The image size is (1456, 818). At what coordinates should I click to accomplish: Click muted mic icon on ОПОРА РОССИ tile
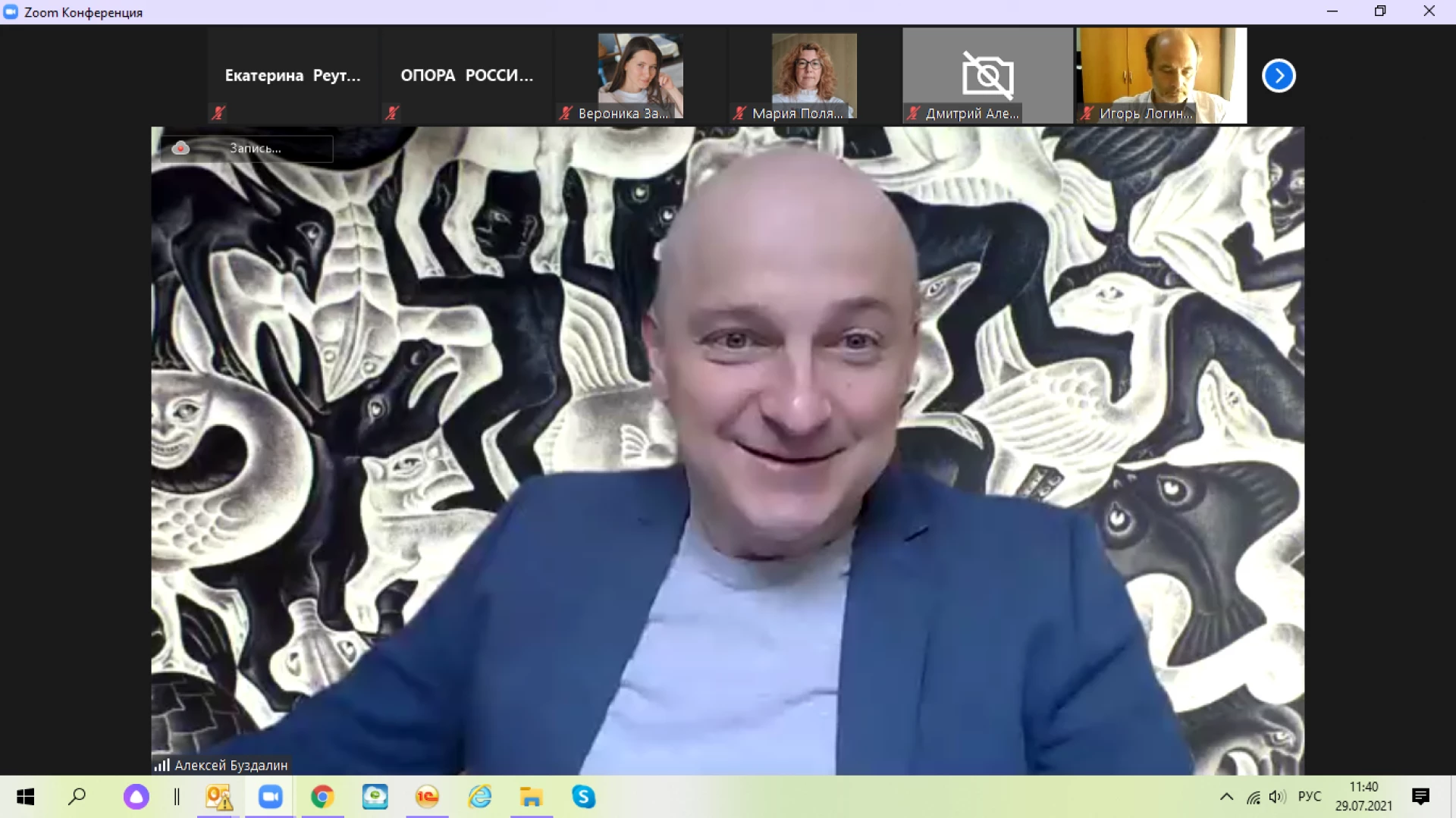tap(392, 113)
